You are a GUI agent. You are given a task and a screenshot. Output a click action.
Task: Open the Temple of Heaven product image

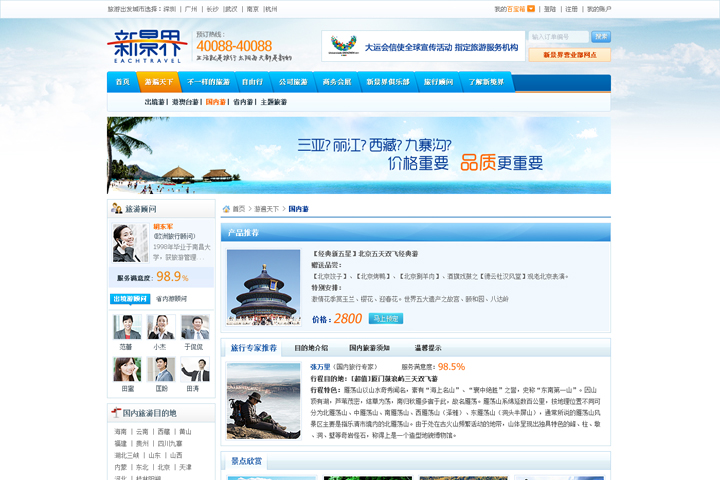coord(263,287)
